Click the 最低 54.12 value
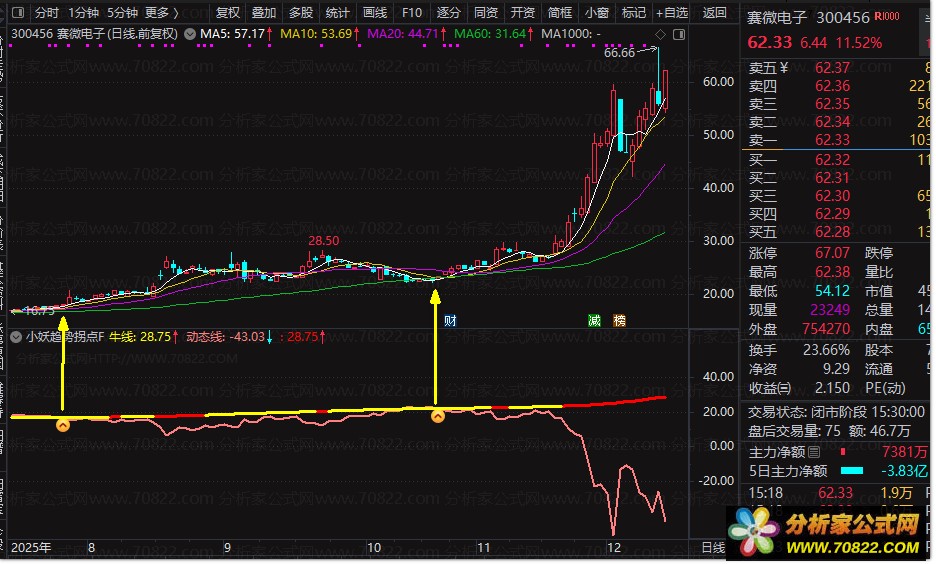Viewport: 936px width, 564px height. coord(832,291)
